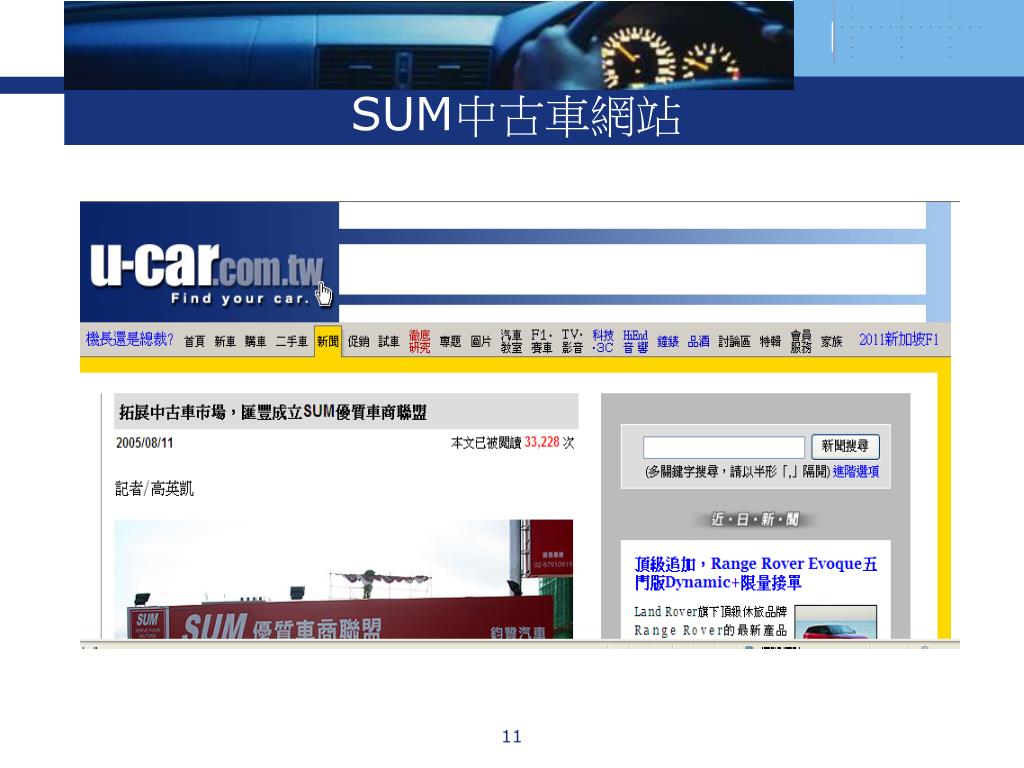
Task: Open the 促銷 navigation item
Action: 359,342
